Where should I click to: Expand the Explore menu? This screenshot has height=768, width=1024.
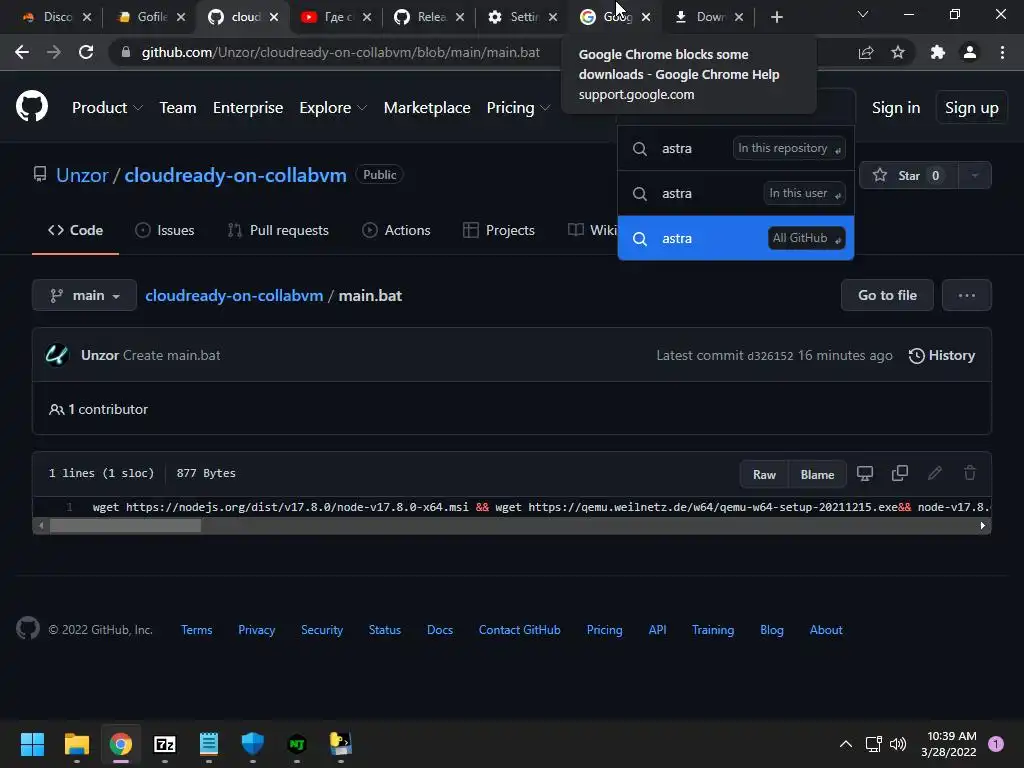pyautogui.click(x=333, y=108)
